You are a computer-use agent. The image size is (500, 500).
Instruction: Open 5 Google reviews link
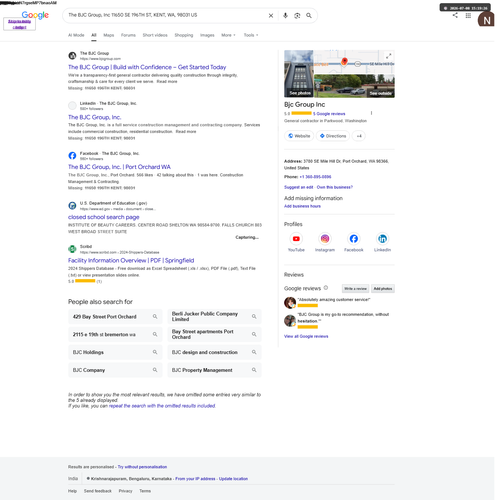click(329, 114)
